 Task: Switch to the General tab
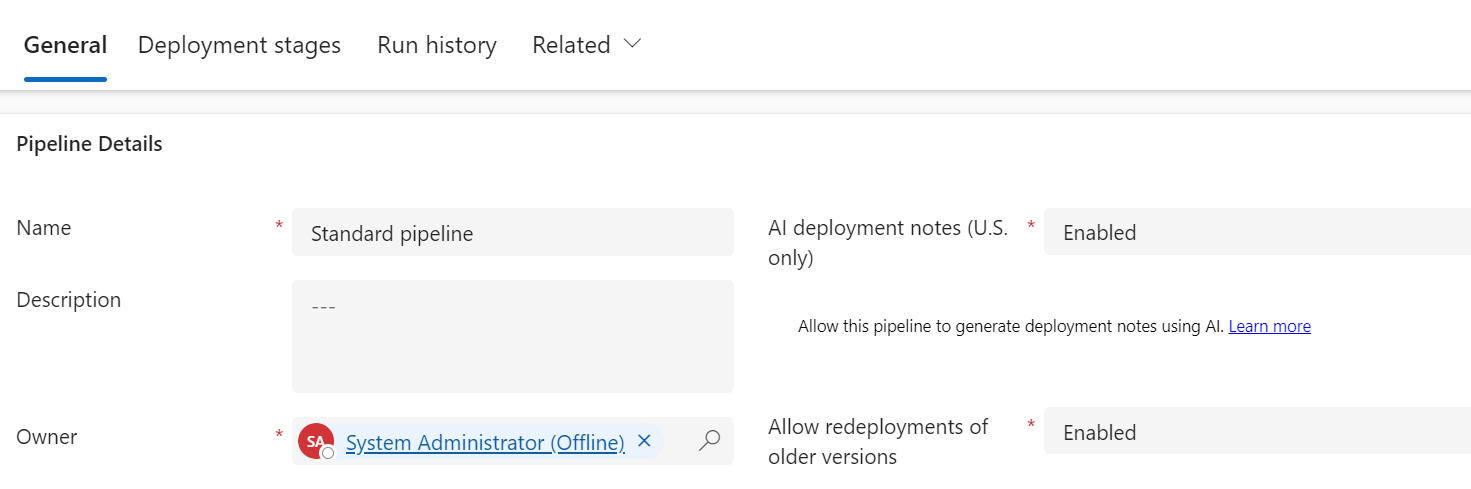click(x=65, y=45)
